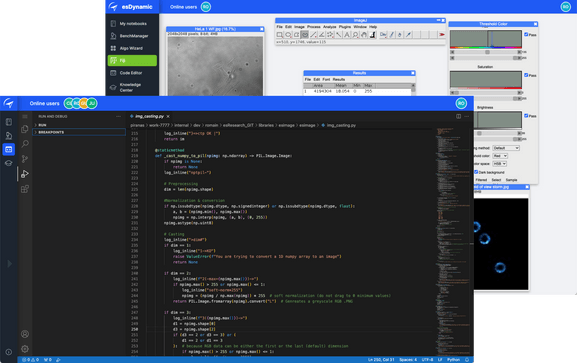
Task: Open ImageJ Plugins menu
Action: point(345,27)
